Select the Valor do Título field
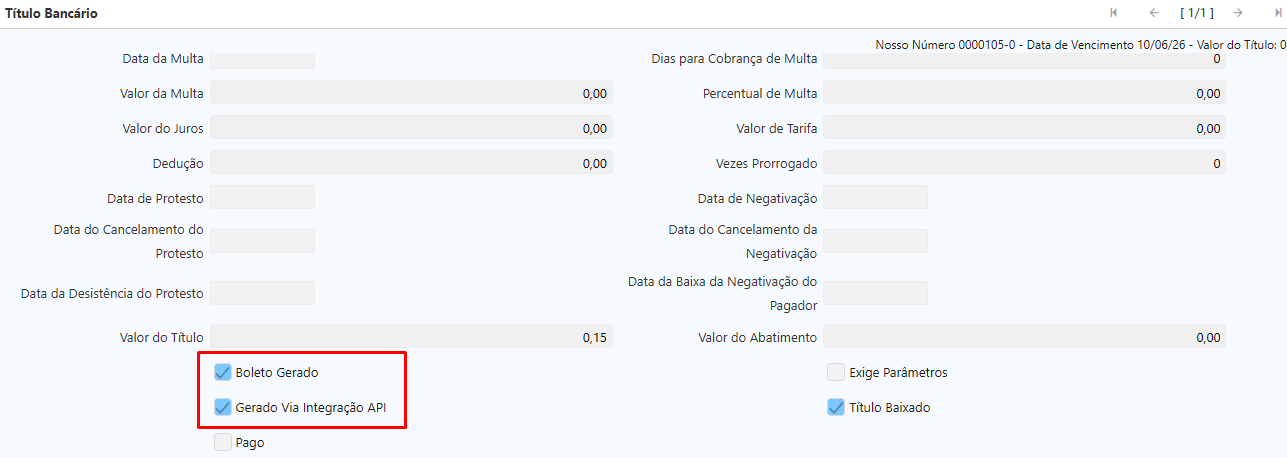The height and width of the screenshot is (458, 1287). (x=411, y=337)
